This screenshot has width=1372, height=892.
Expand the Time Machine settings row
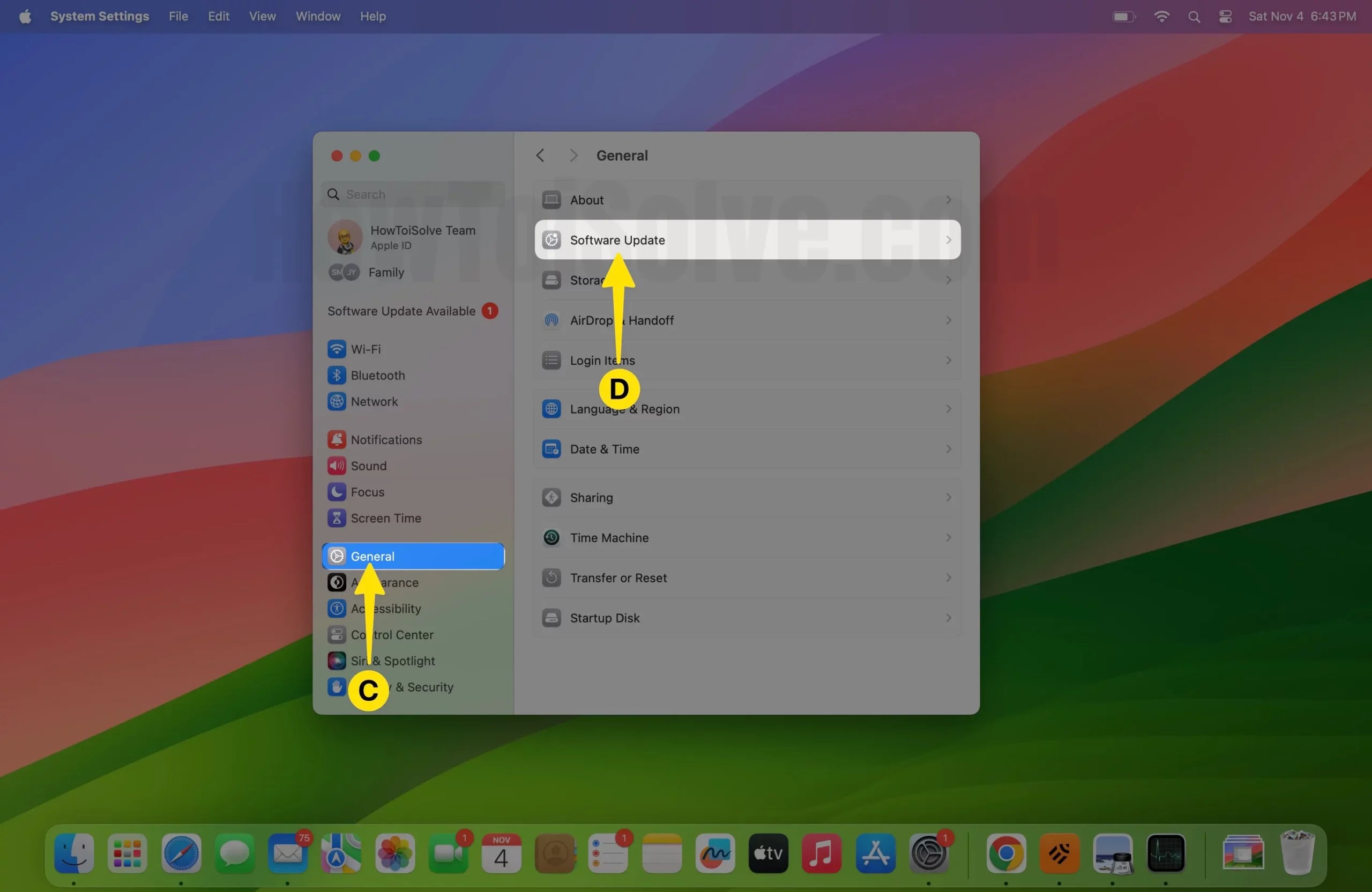[948, 537]
